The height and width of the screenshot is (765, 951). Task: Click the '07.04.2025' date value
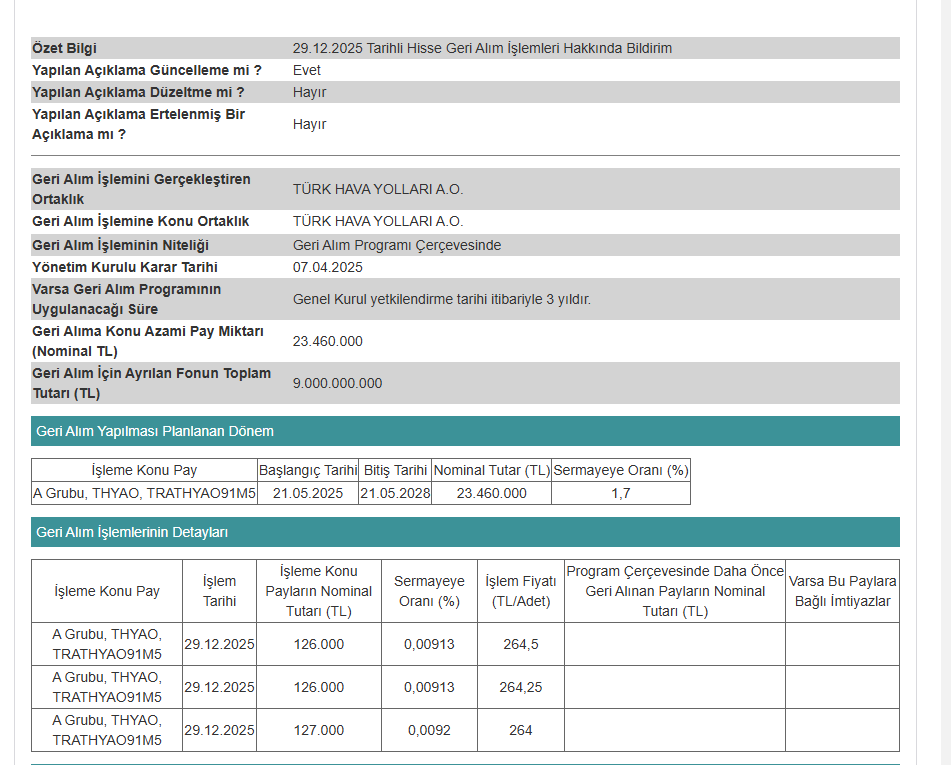[328, 268]
